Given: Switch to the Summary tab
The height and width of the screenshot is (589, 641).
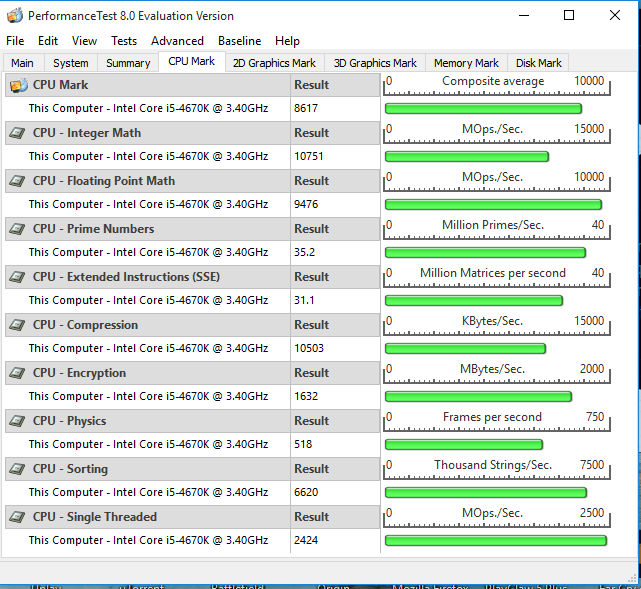Looking at the screenshot, I should pyautogui.click(x=128, y=63).
